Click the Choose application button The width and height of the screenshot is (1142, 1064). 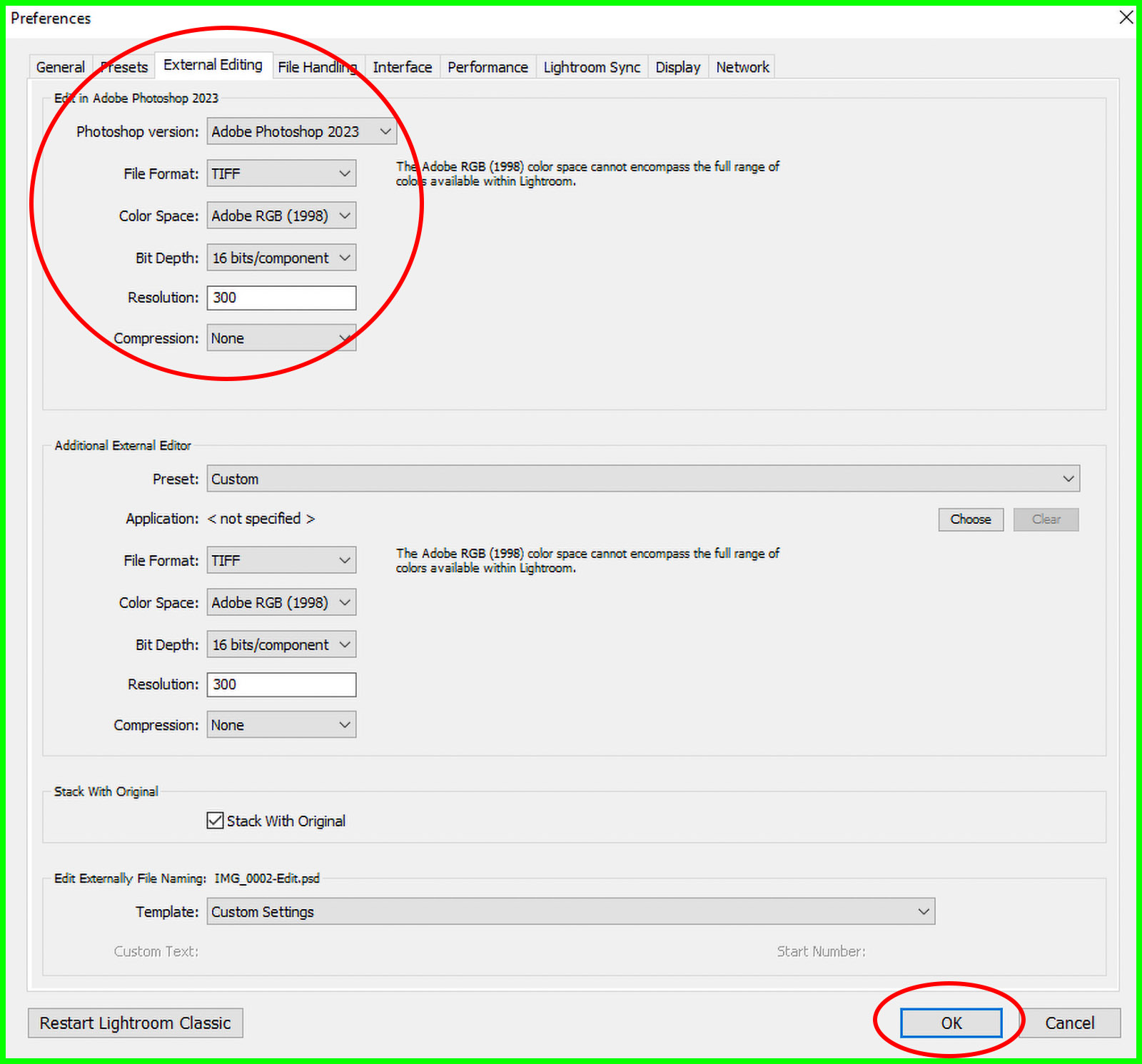[x=970, y=520]
